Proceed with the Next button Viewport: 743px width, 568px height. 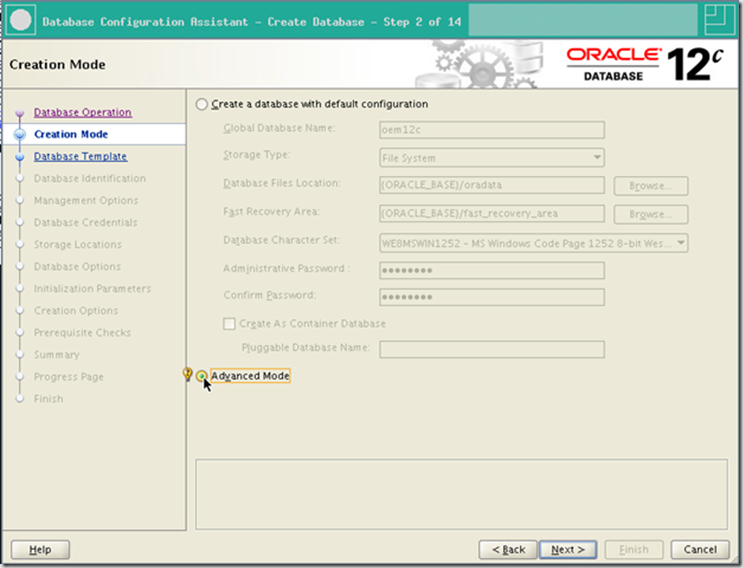coord(568,550)
